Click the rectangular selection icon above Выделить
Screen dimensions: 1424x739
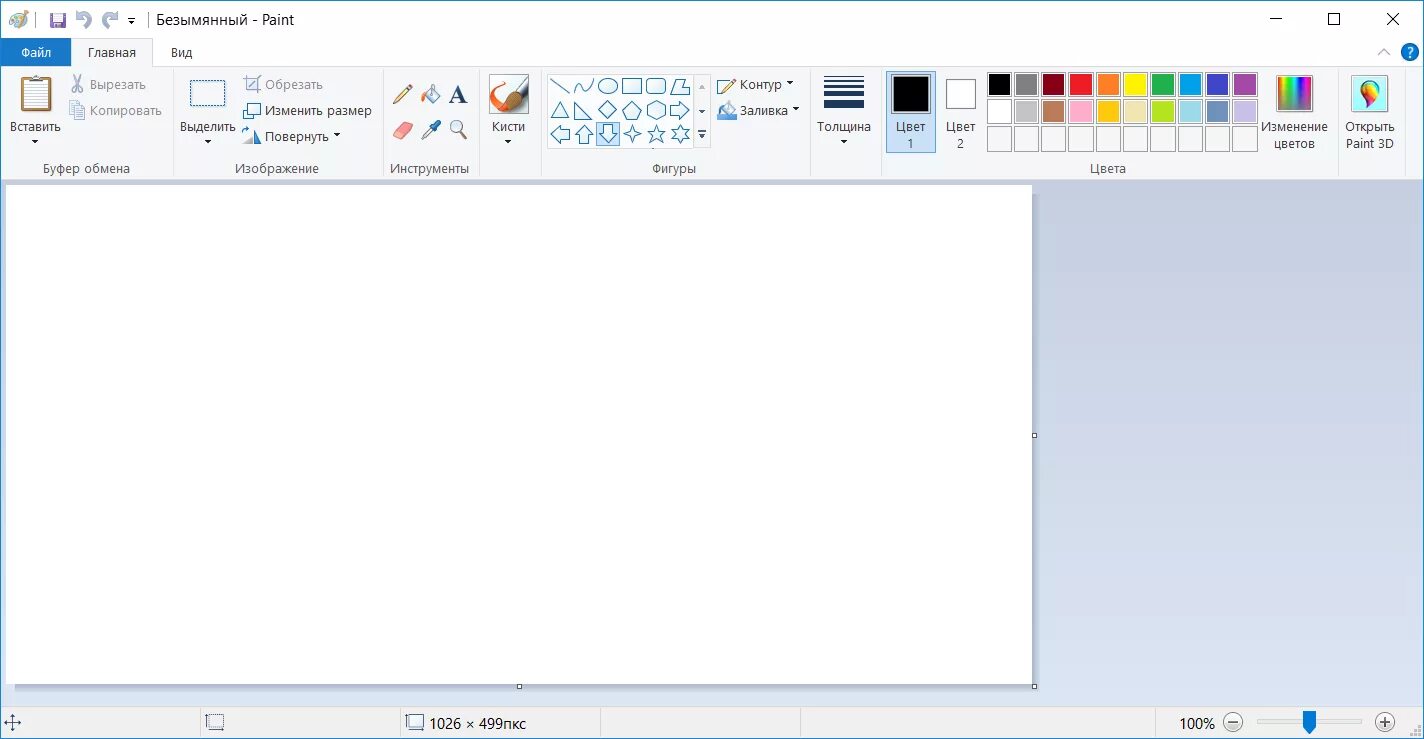(x=208, y=94)
